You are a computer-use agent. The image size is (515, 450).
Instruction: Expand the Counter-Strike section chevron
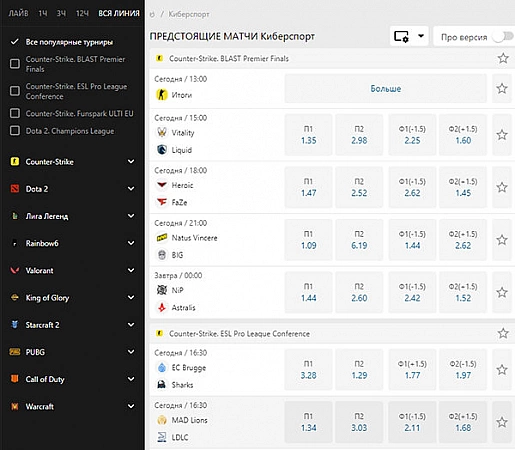click(x=131, y=162)
